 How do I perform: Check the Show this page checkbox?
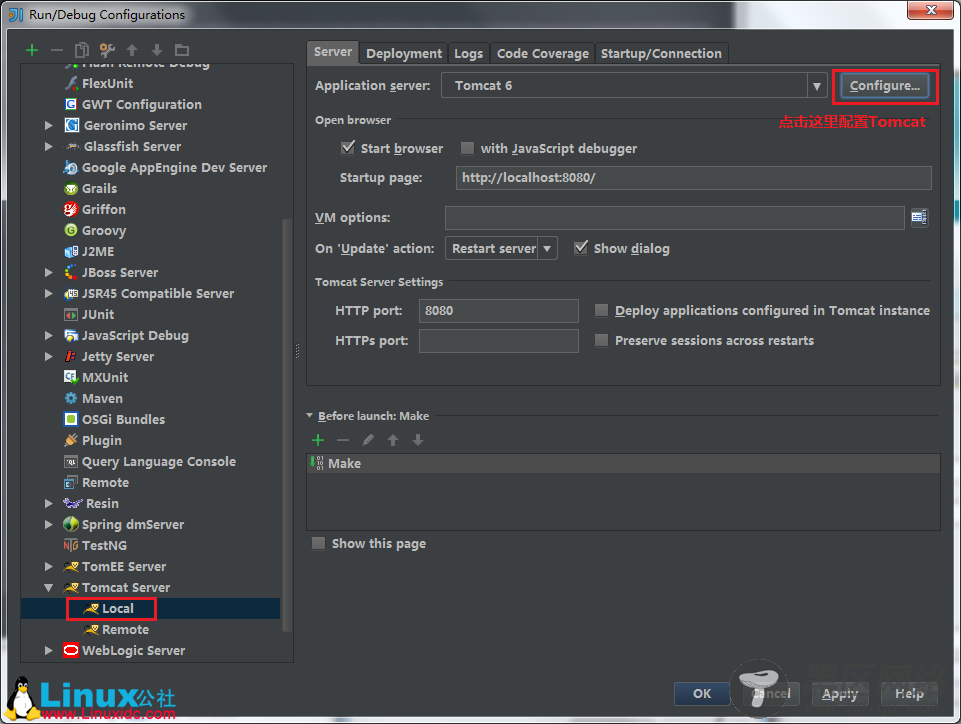tap(319, 543)
